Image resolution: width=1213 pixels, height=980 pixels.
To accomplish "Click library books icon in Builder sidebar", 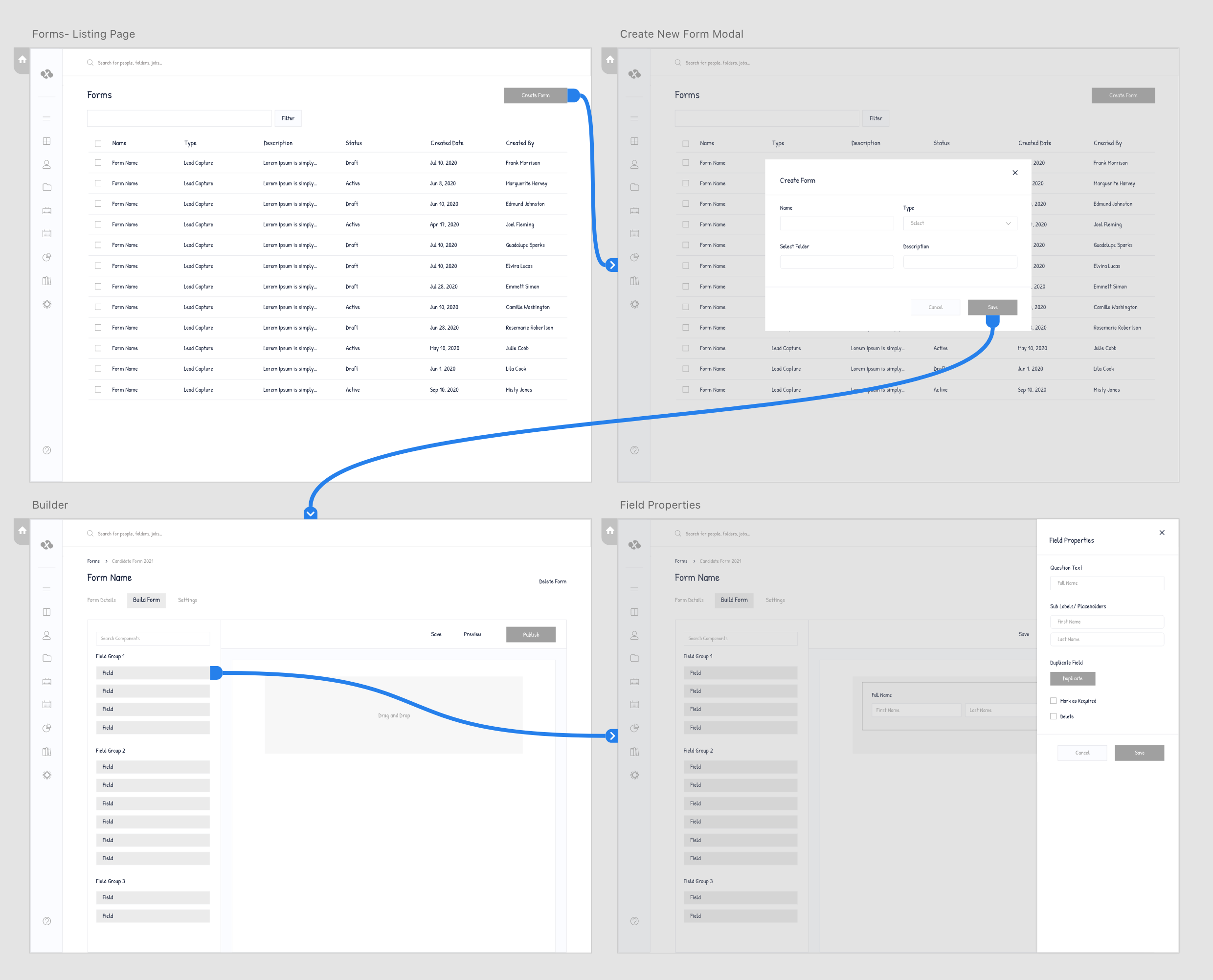I will click(47, 751).
